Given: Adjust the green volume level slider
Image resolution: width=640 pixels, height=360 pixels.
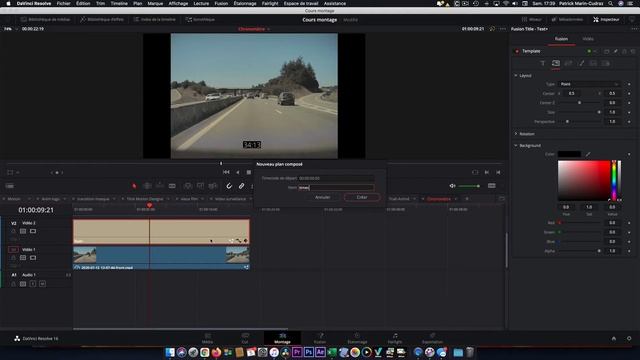Looking at the screenshot, I should click(x=469, y=186).
